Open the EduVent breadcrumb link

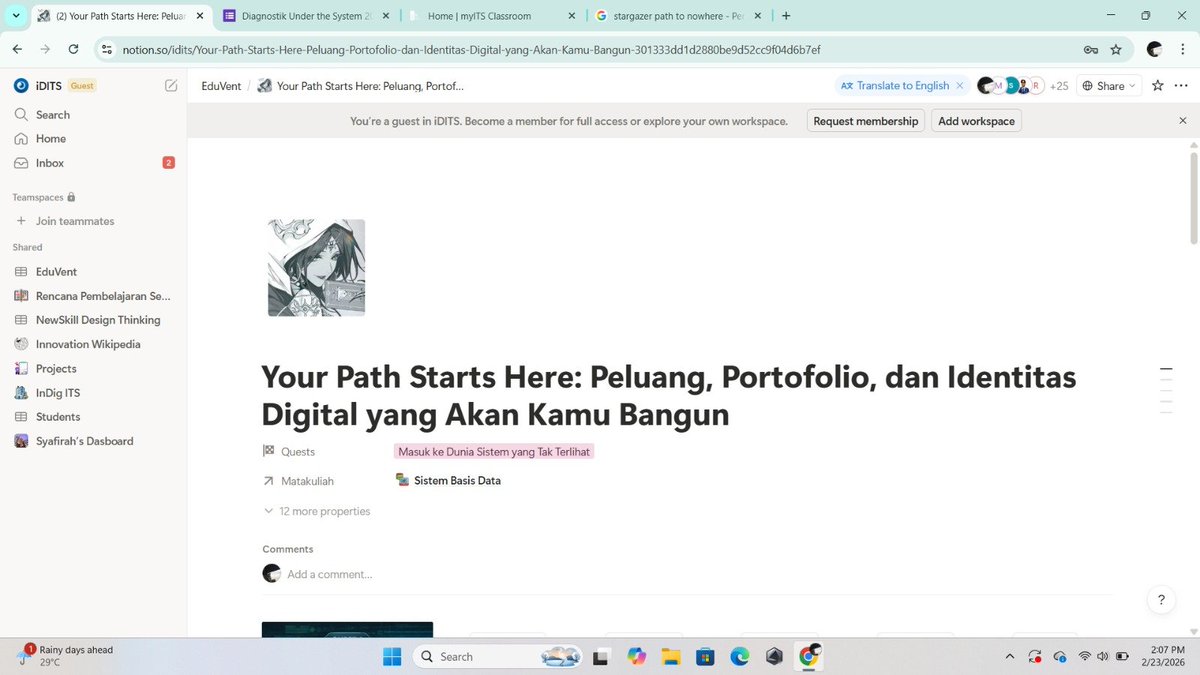click(220, 86)
